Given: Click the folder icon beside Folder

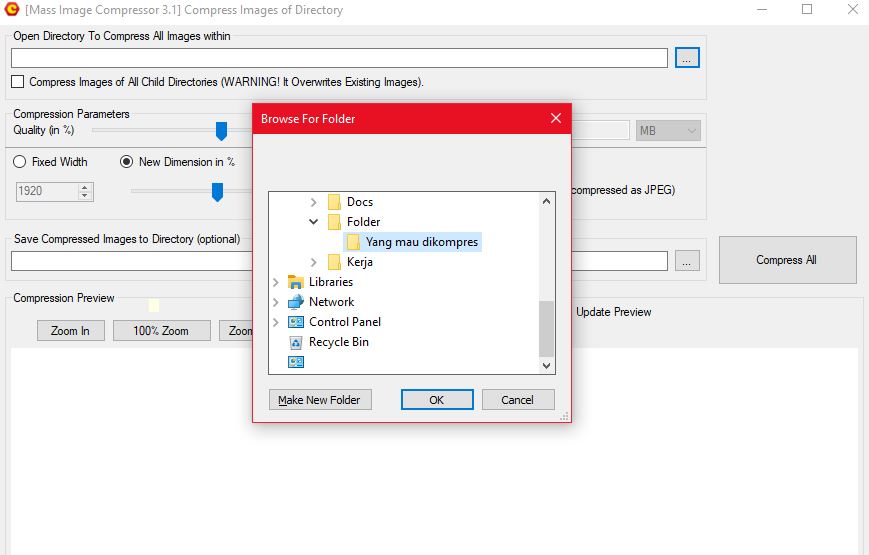Looking at the screenshot, I should 334,222.
